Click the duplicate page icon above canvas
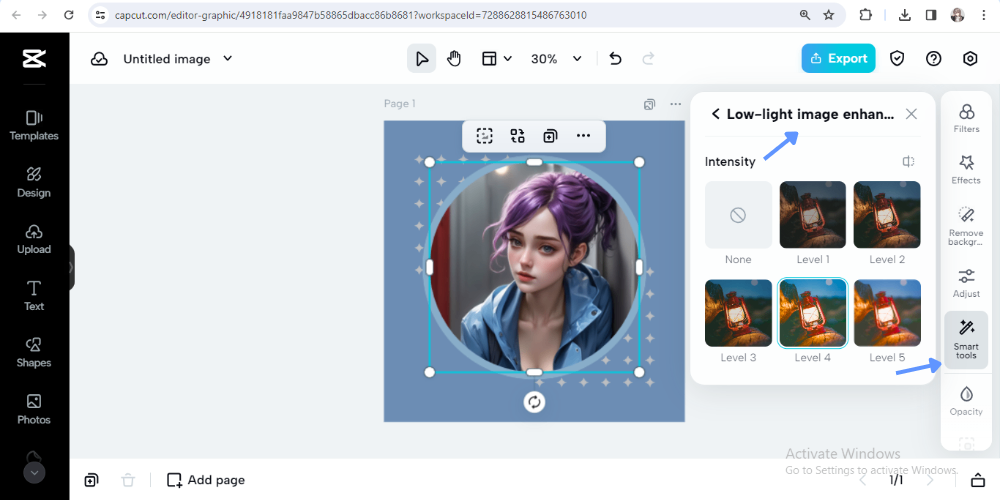 [x=649, y=104]
